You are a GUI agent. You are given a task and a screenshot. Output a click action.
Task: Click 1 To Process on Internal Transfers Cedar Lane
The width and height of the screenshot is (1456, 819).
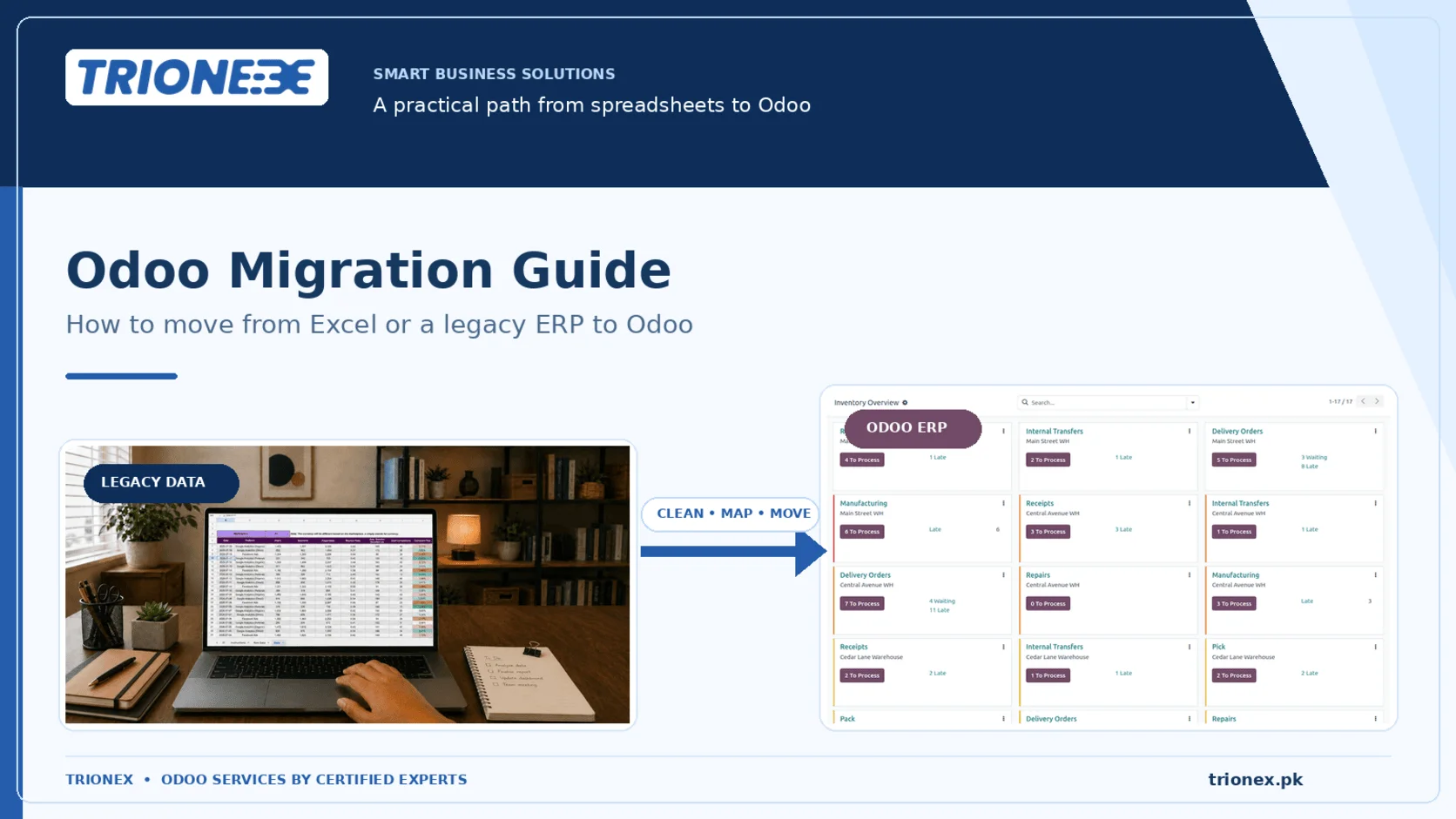tap(1048, 675)
